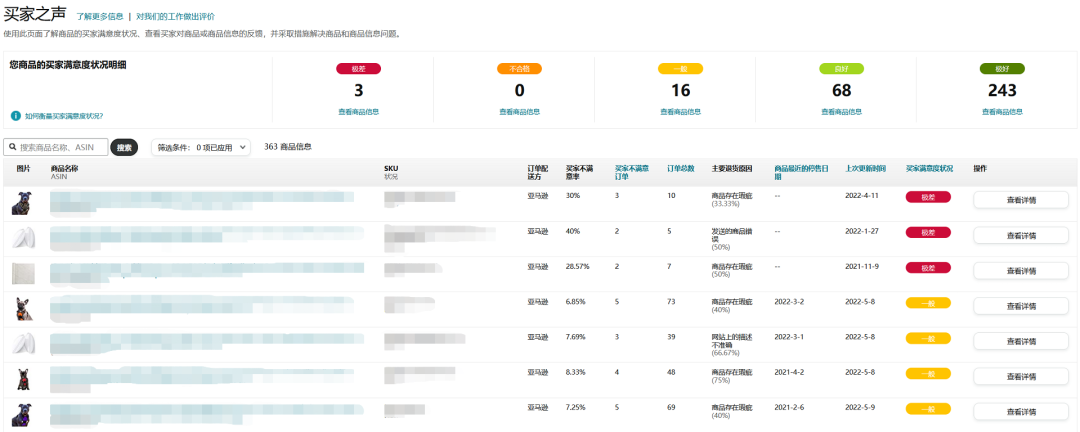Select the white product thumbnail in second row
The height and width of the screenshot is (432, 1080).
(22, 237)
